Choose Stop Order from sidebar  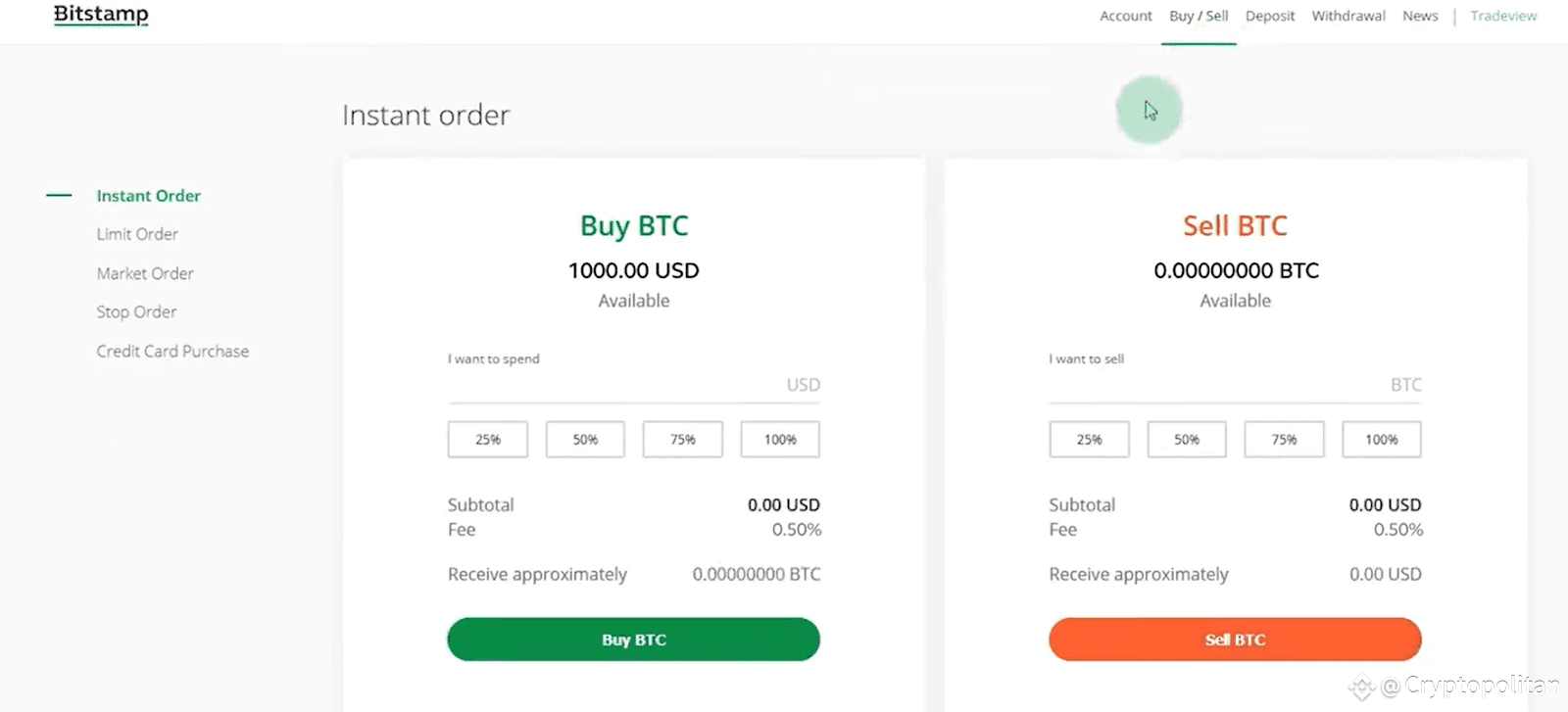pos(136,311)
